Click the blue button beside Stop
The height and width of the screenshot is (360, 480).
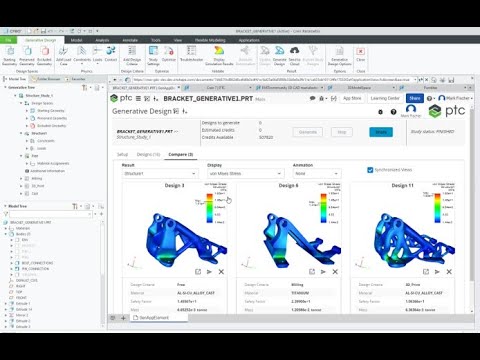381,132
